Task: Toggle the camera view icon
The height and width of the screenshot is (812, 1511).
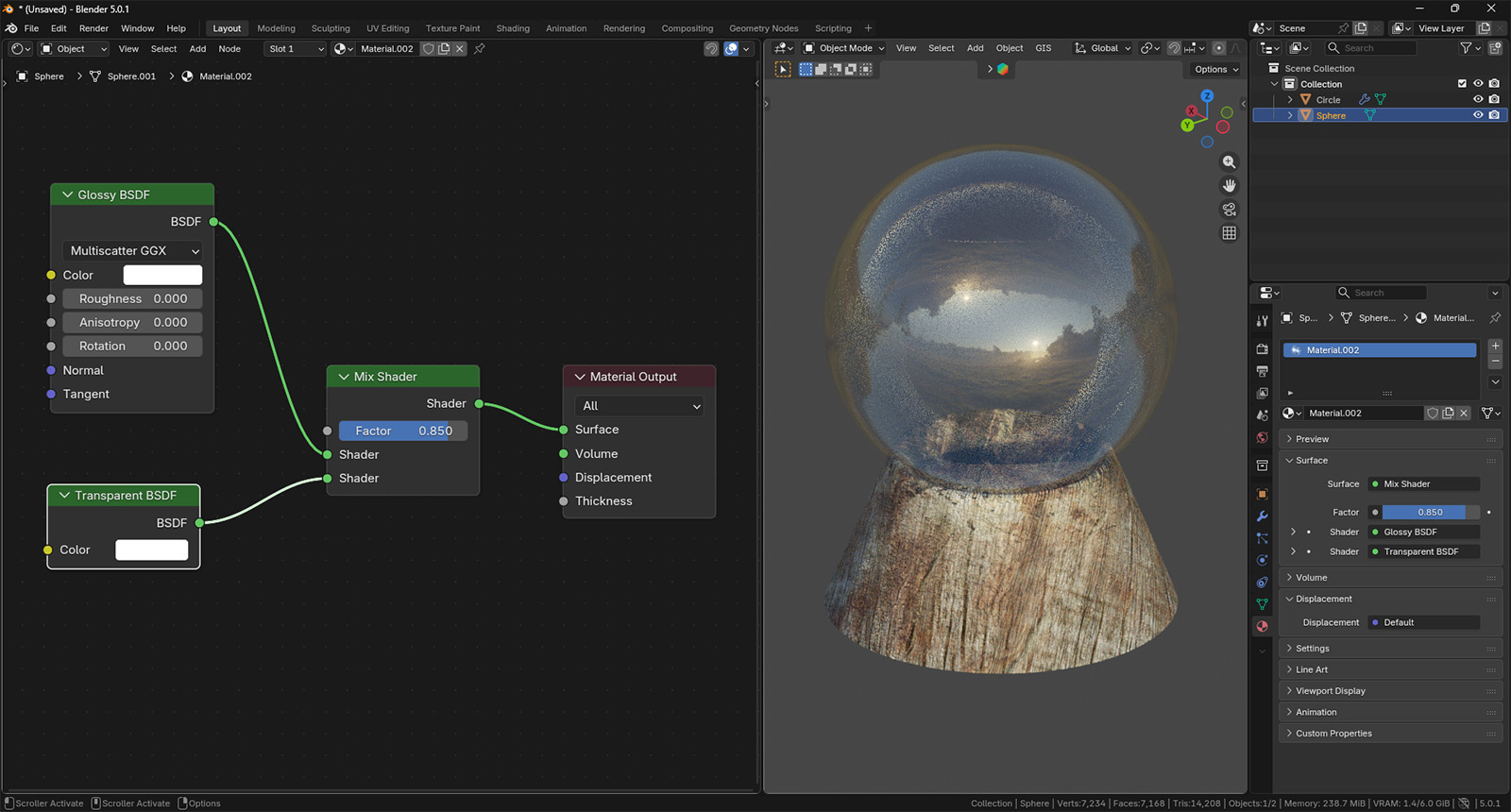Action: pyautogui.click(x=1229, y=210)
